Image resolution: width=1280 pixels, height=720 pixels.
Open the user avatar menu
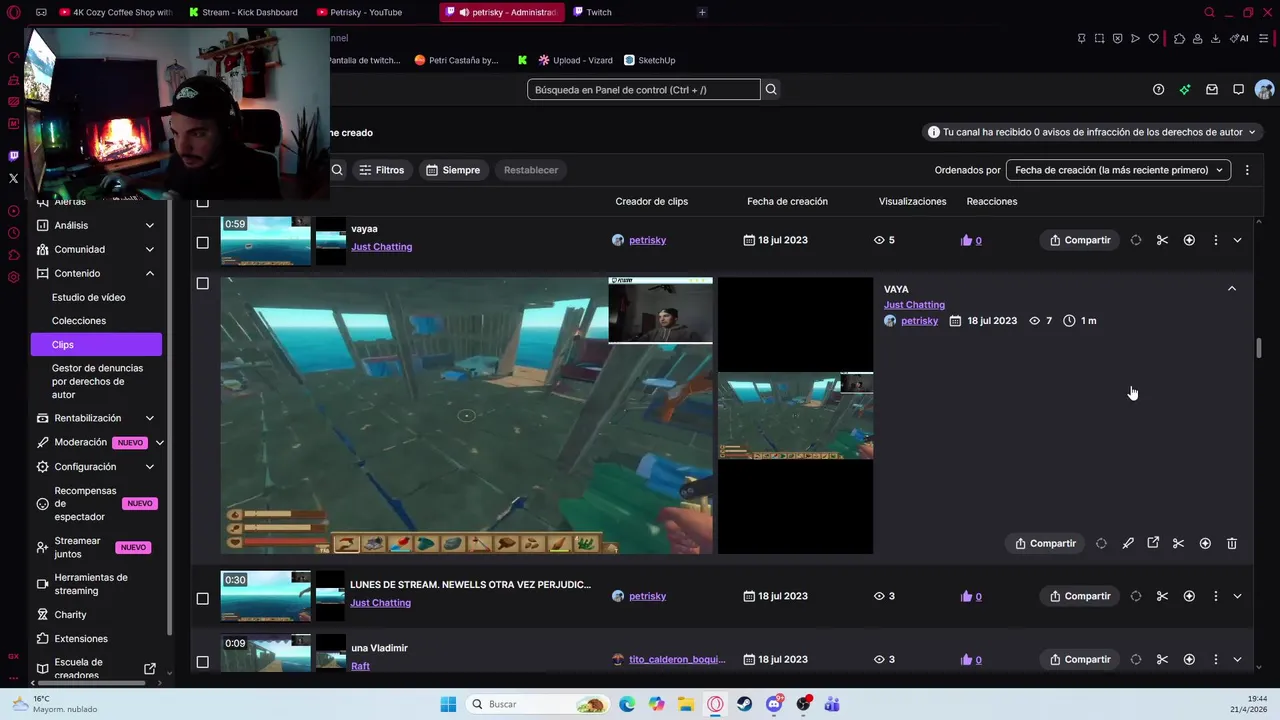1264,90
